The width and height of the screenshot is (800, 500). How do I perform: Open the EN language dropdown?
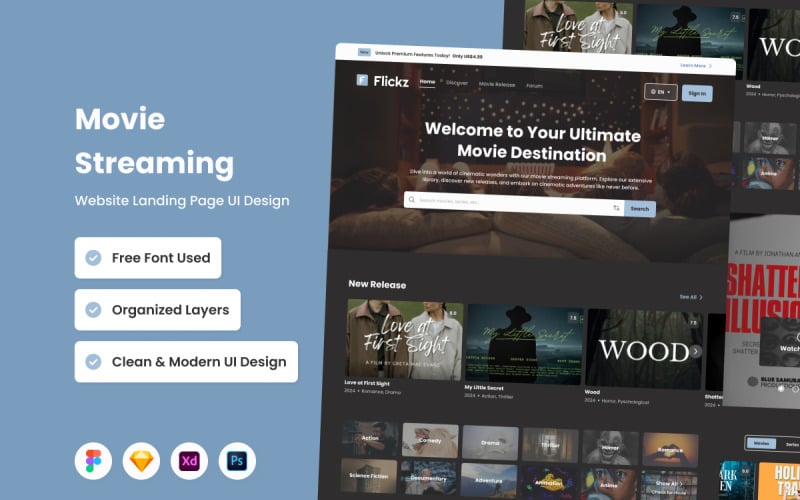click(661, 92)
